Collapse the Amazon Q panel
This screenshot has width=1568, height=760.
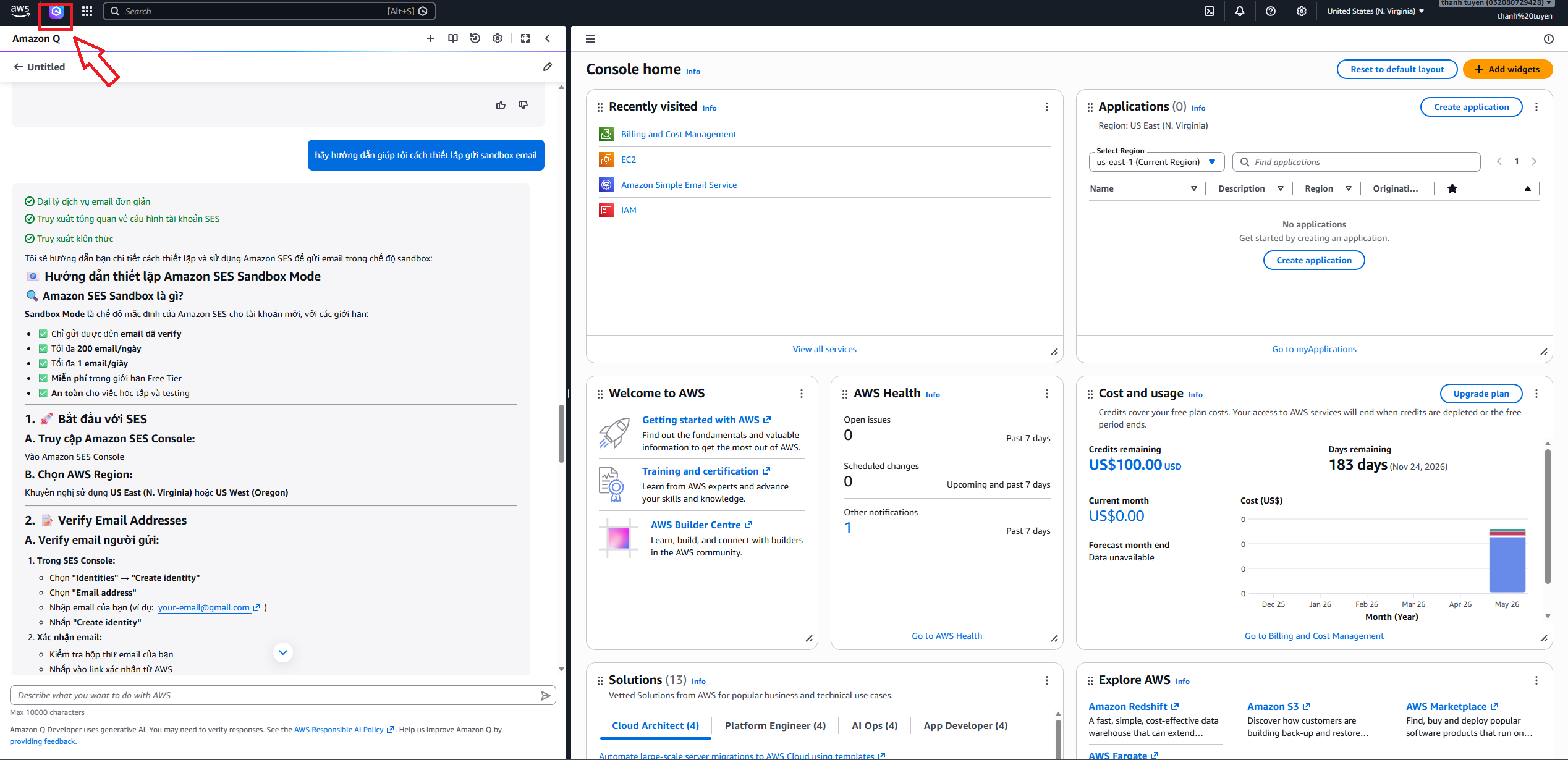548,38
